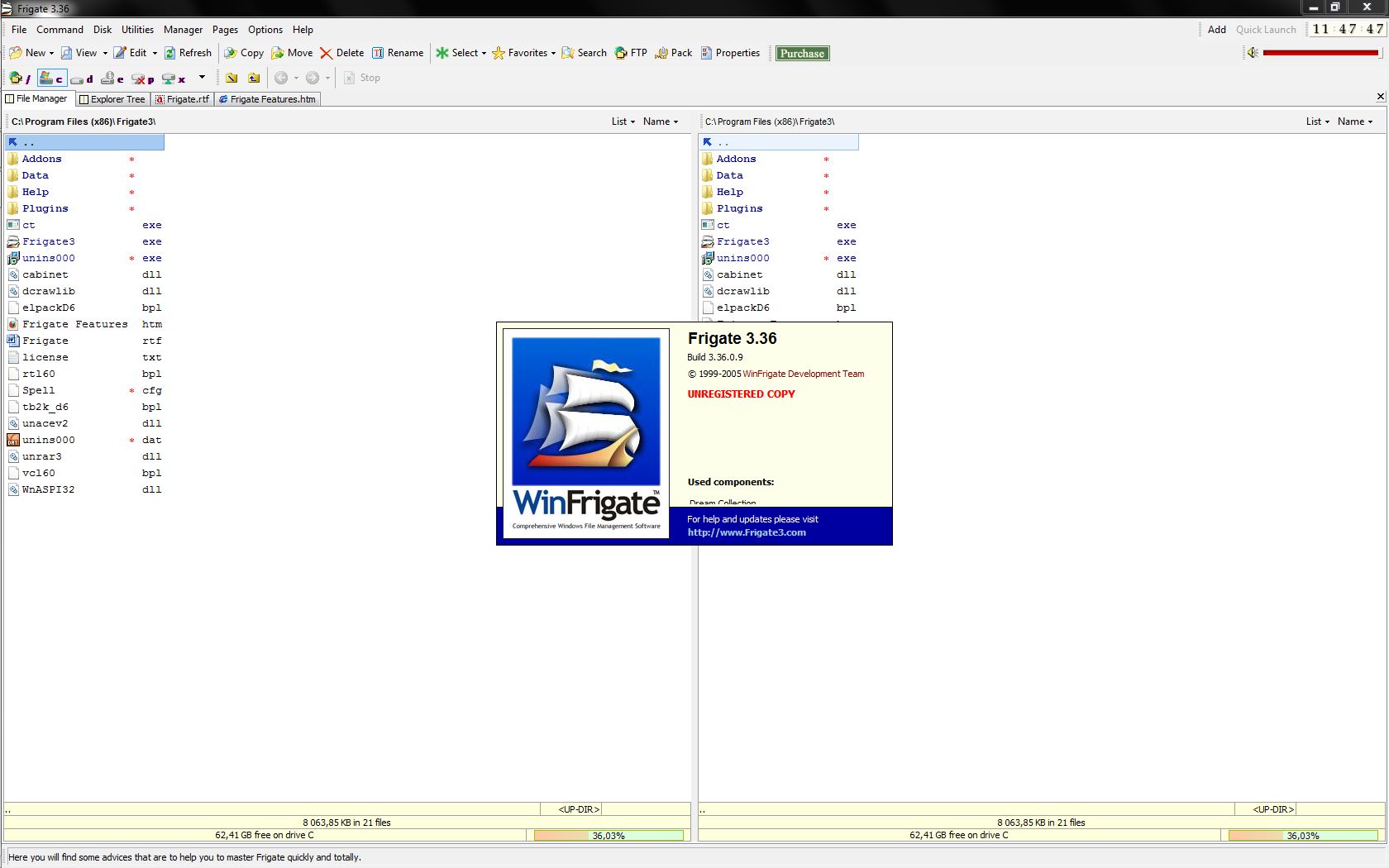Click the right panel disk usage bar

1303,836
